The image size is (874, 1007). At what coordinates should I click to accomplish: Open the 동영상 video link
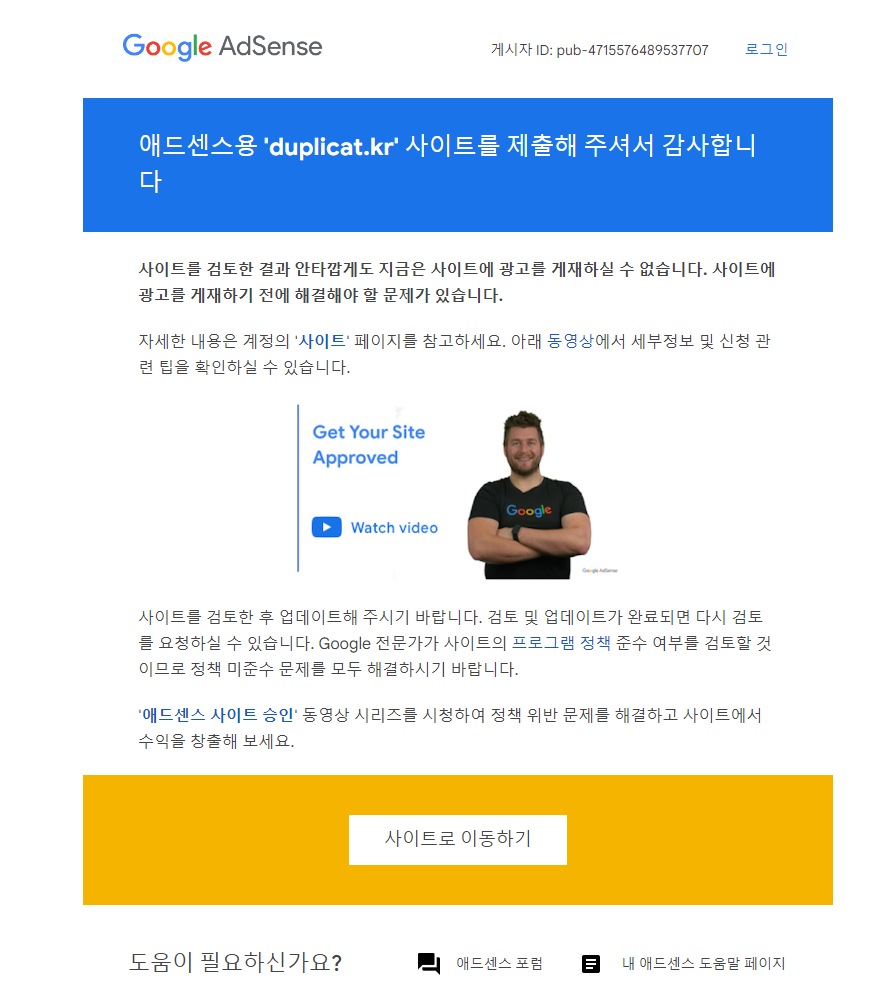click(570, 341)
